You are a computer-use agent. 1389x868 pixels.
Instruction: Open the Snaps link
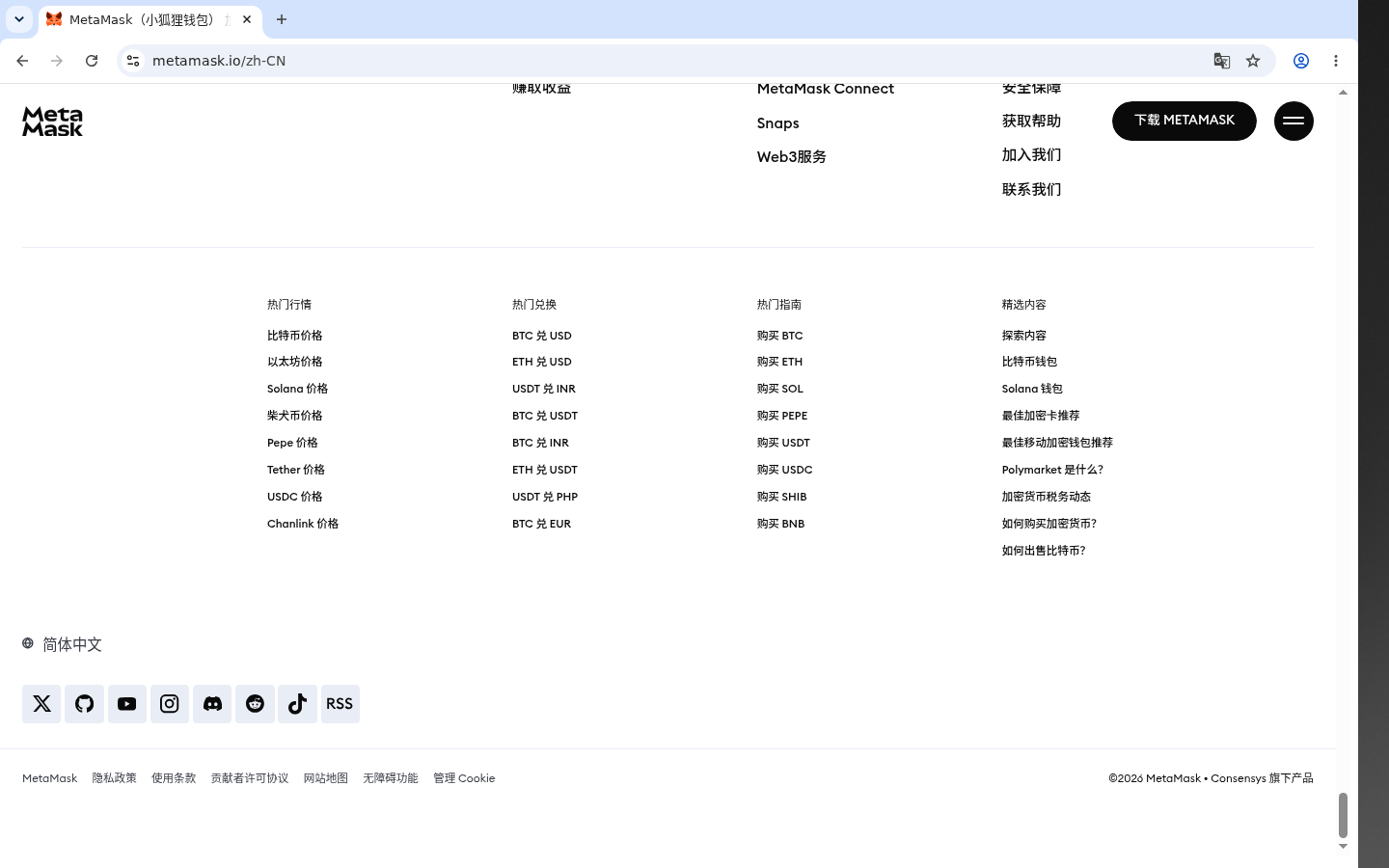pos(778,123)
